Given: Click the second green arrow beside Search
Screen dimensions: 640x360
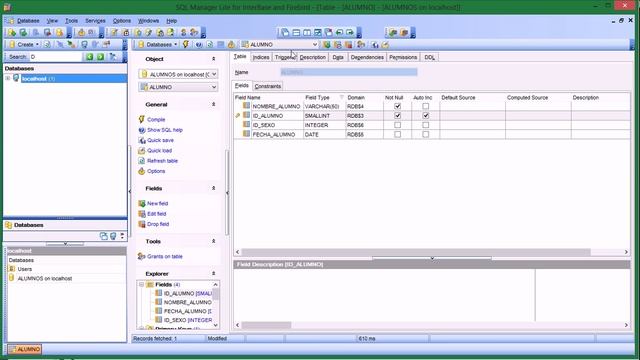Looking at the screenshot, I should click(x=100, y=57).
